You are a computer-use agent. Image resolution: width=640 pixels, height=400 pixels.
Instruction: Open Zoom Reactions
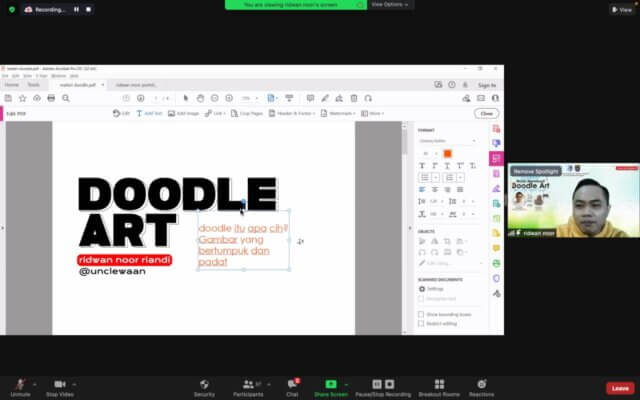[x=482, y=388]
